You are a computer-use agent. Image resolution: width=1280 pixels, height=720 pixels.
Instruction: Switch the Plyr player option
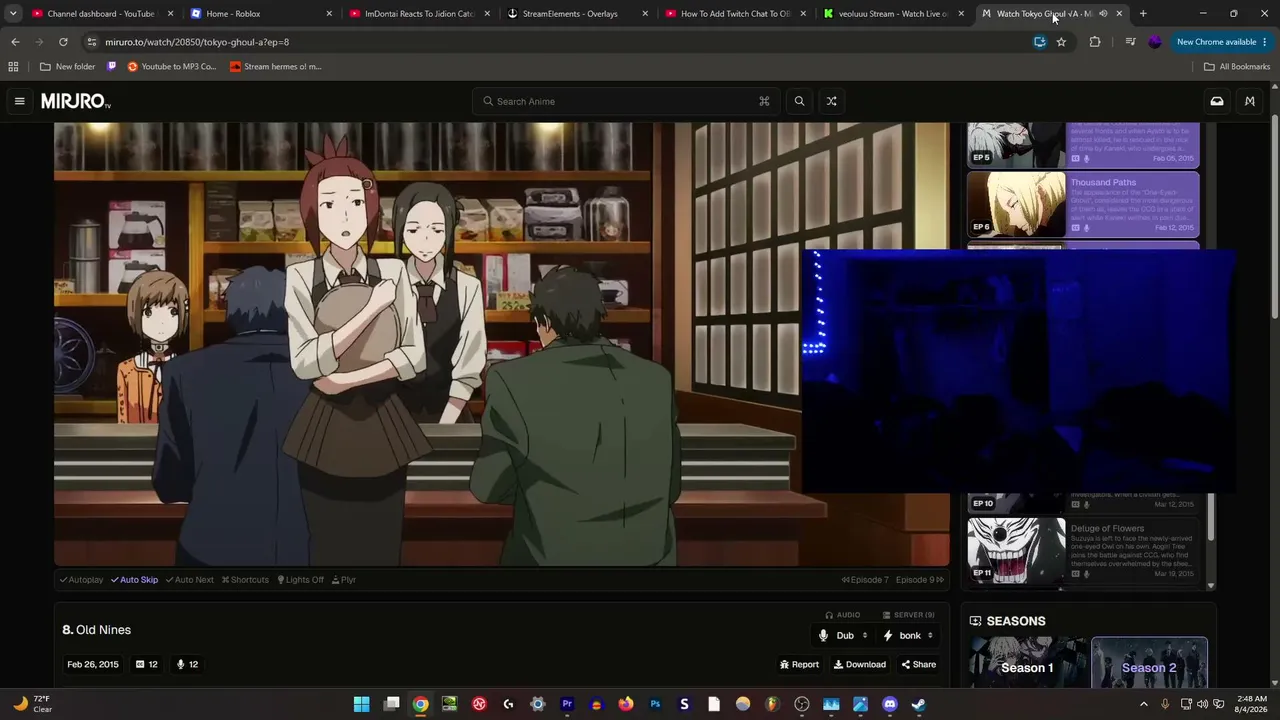(x=344, y=580)
